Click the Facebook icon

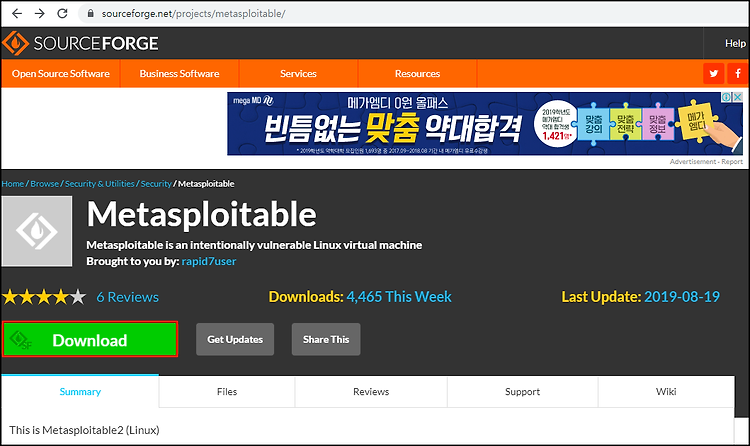point(738,74)
